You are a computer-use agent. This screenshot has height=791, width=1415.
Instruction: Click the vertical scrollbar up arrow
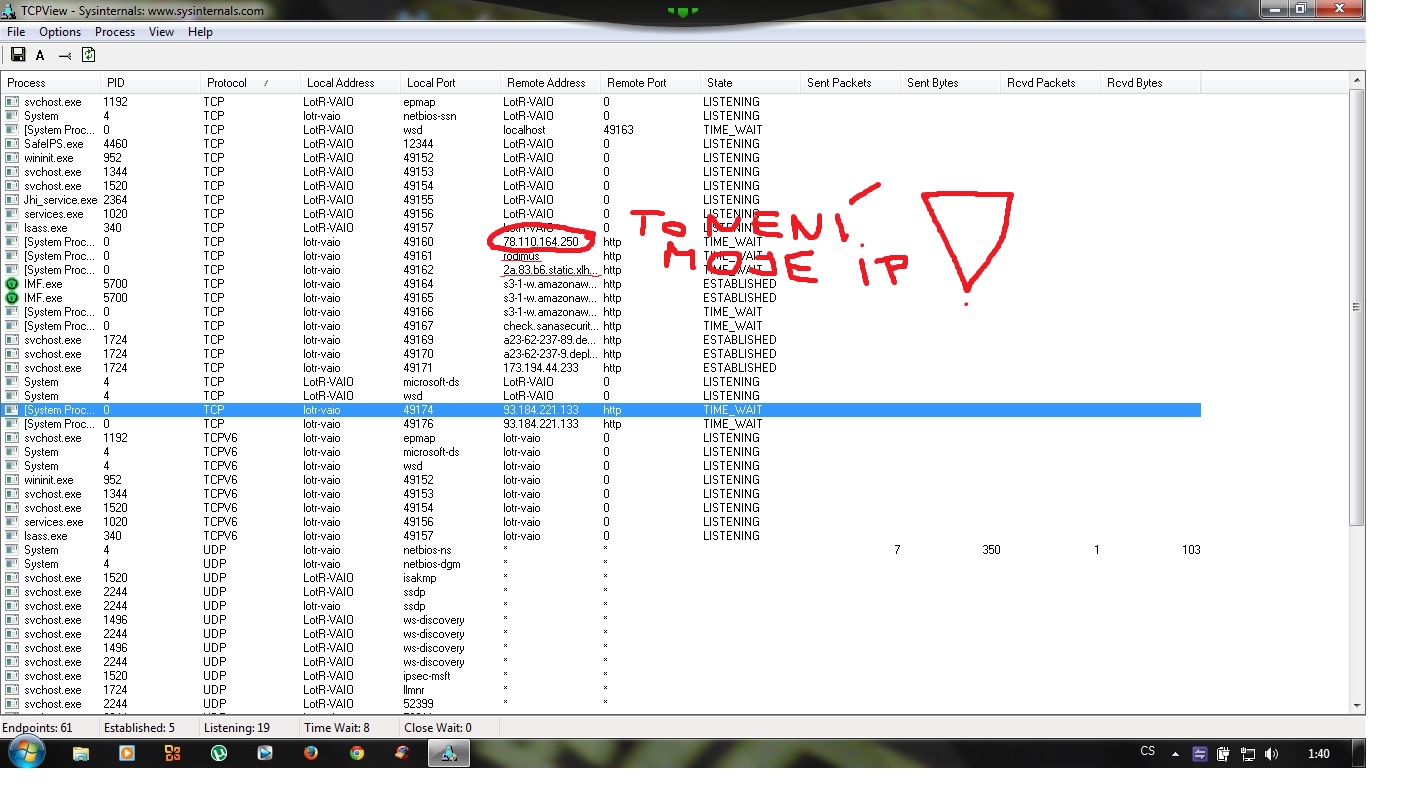pyautogui.click(x=1357, y=81)
